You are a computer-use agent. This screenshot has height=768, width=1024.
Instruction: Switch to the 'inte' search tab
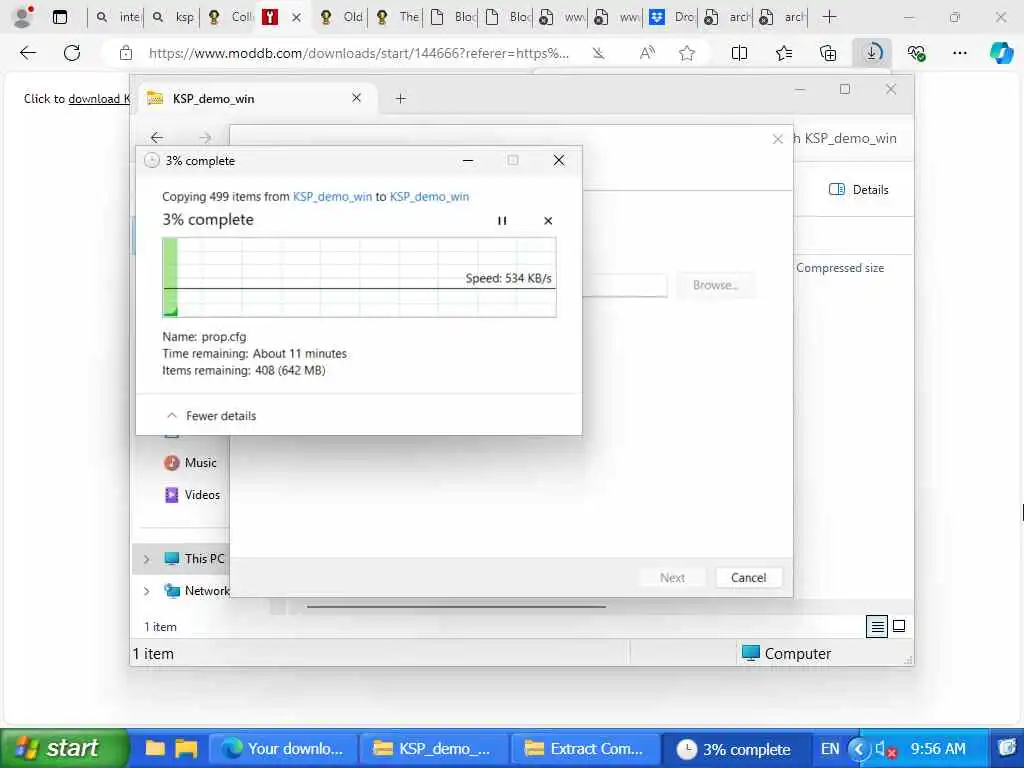[x=118, y=17]
